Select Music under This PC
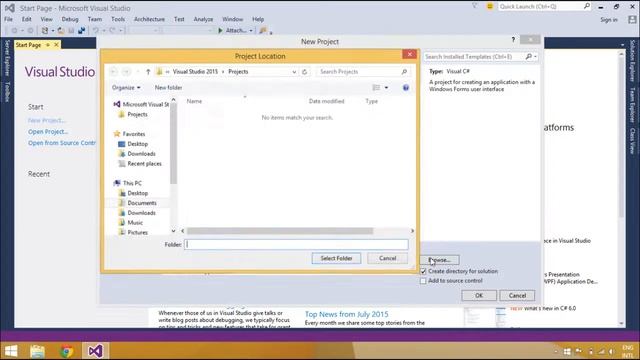 click(x=131, y=222)
